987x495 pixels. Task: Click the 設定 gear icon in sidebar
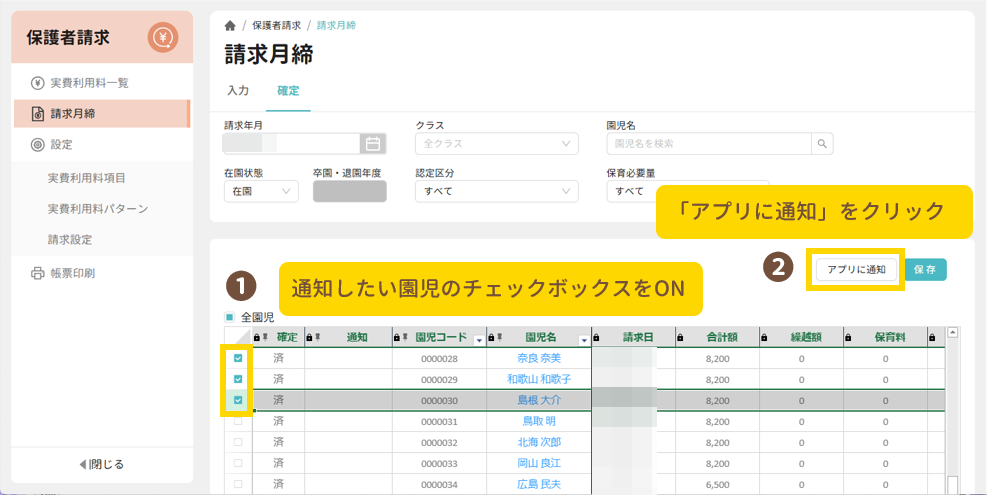pyautogui.click(x=37, y=144)
